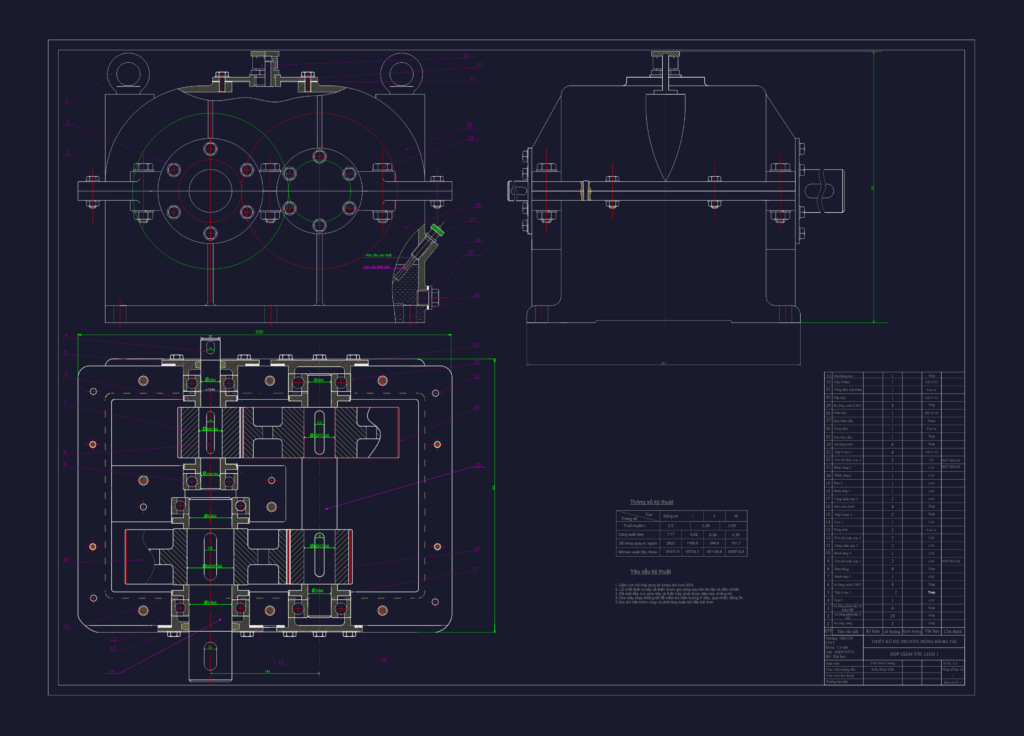Click the 'Vật liệu' column header
This screenshot has width=1024, height=736.
click(931, 632)
